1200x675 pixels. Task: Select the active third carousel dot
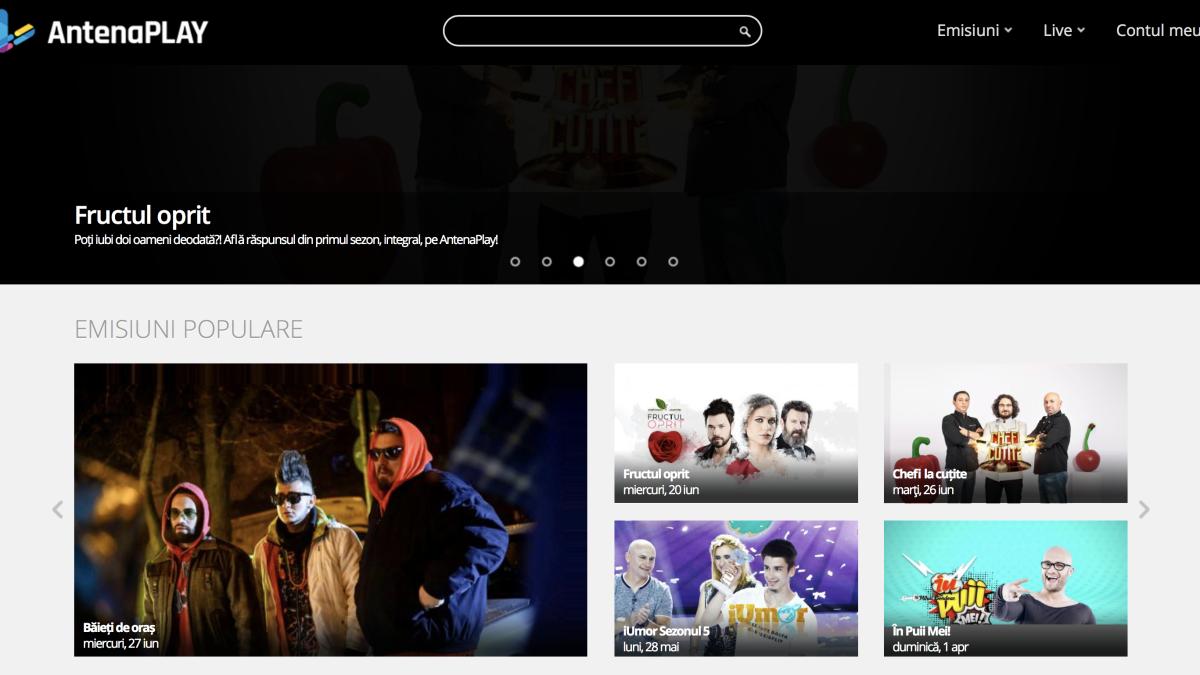[578, 262]
